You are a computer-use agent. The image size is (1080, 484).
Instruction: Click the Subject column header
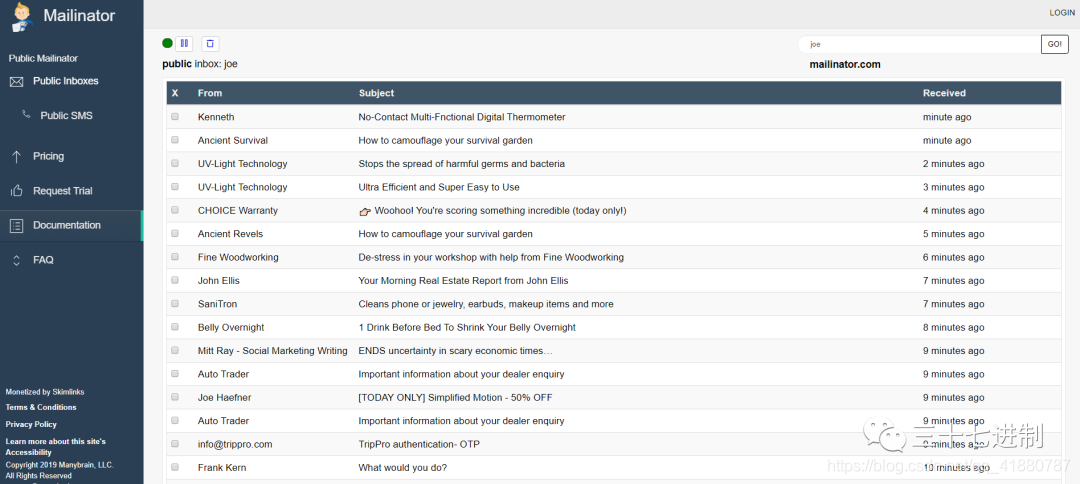(377, 93)
